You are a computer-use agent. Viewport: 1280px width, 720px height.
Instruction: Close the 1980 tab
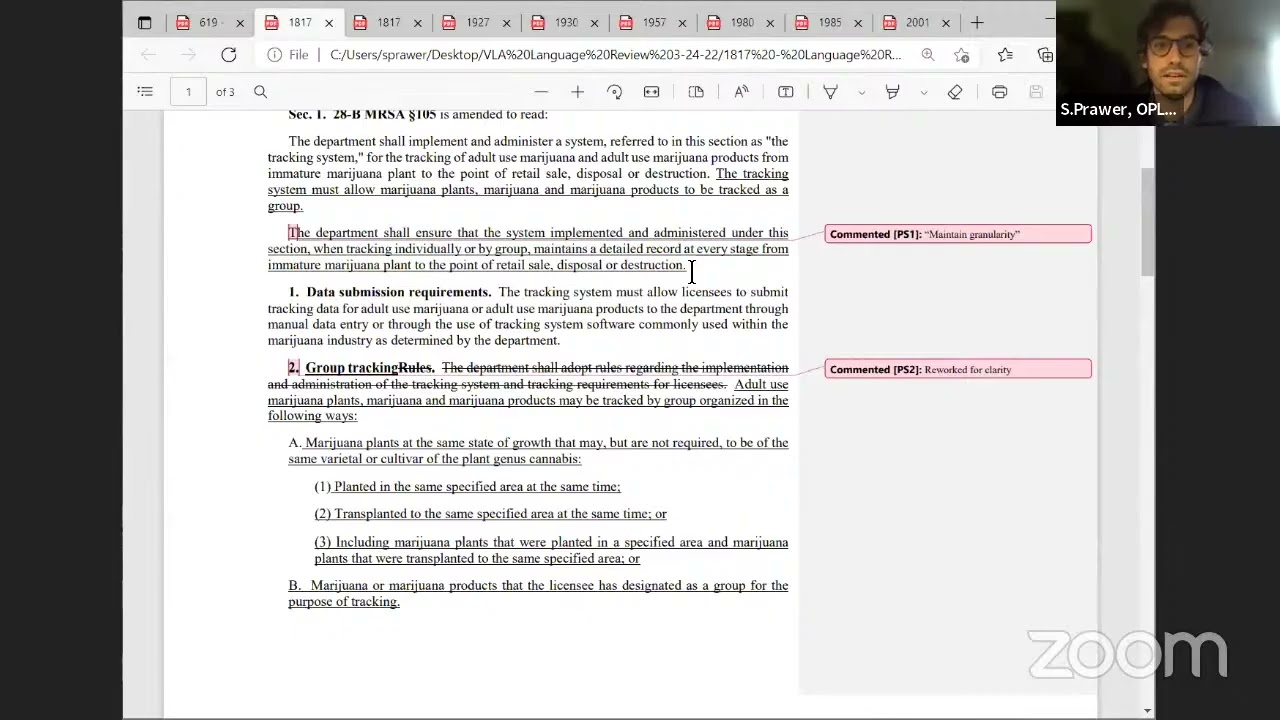[x=771, y=23]
